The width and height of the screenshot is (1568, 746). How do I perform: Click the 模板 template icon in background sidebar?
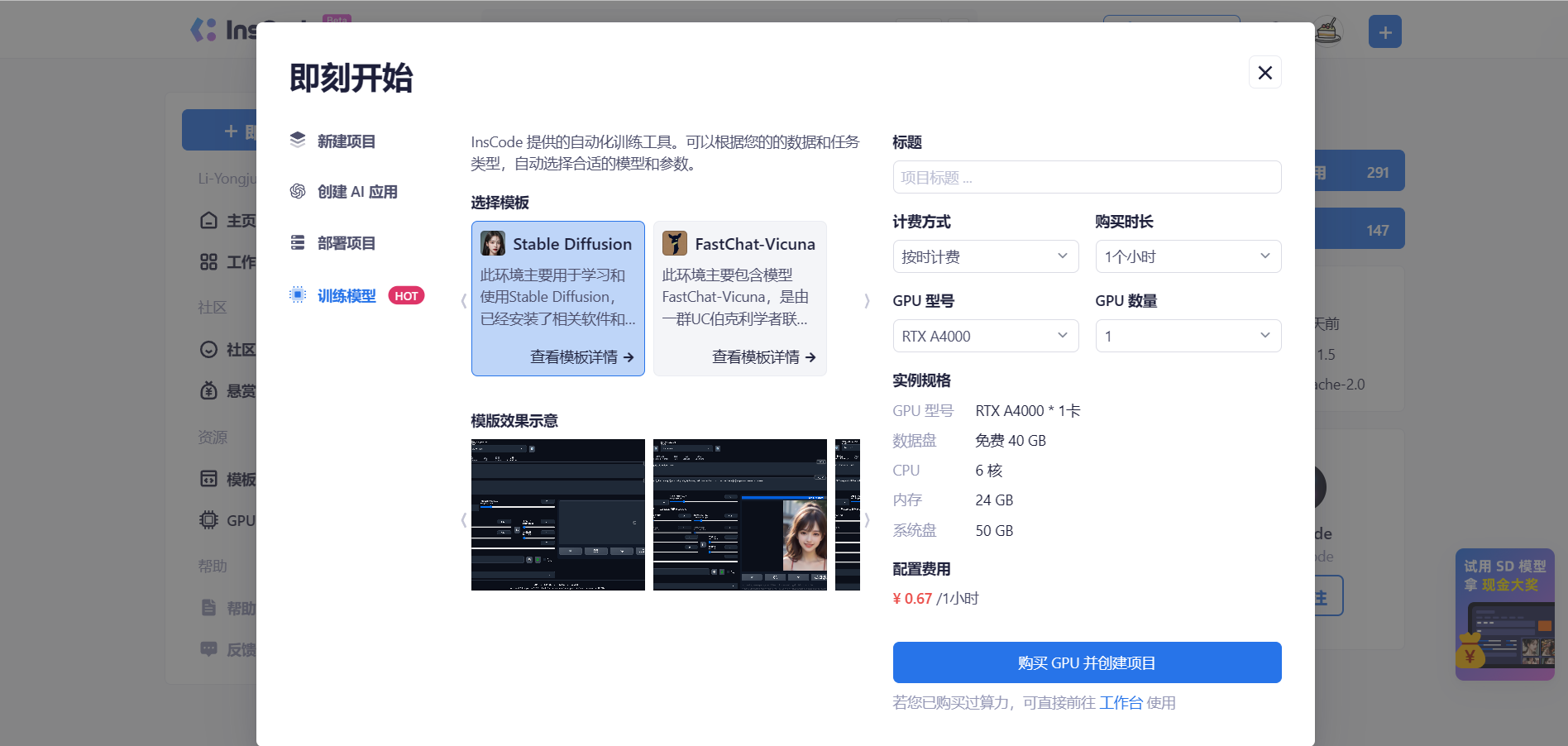[x=208, y=479]
